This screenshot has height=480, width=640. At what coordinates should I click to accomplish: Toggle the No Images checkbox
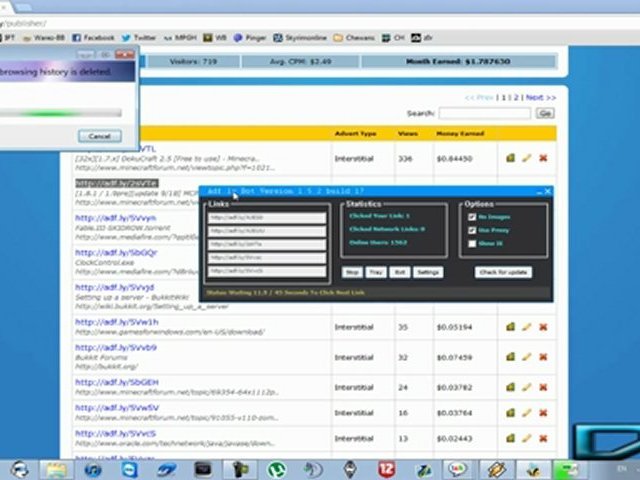point(472,216)
